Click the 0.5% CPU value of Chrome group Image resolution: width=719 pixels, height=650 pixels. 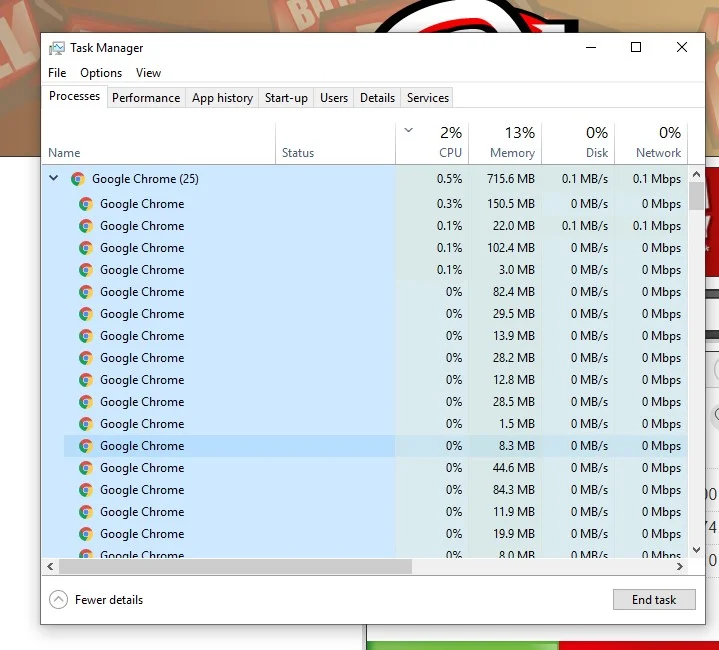[449, 179]
